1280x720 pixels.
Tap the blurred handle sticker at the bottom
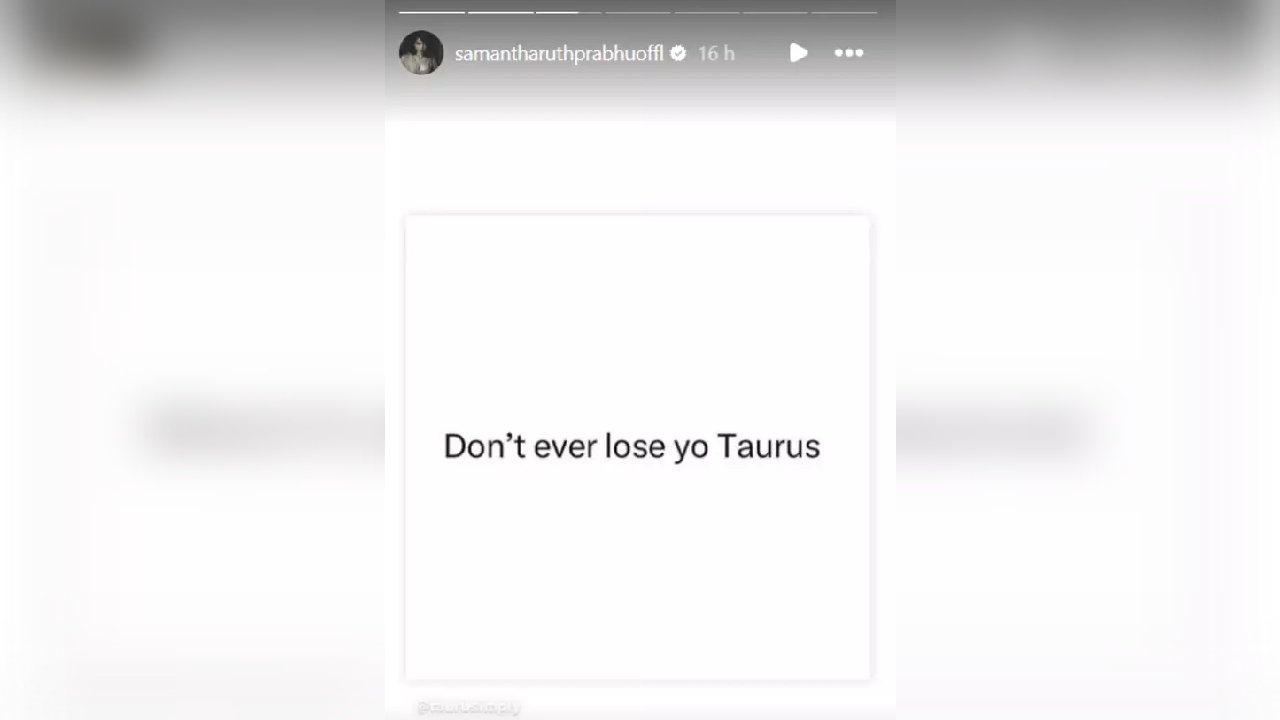pos(469,707)
